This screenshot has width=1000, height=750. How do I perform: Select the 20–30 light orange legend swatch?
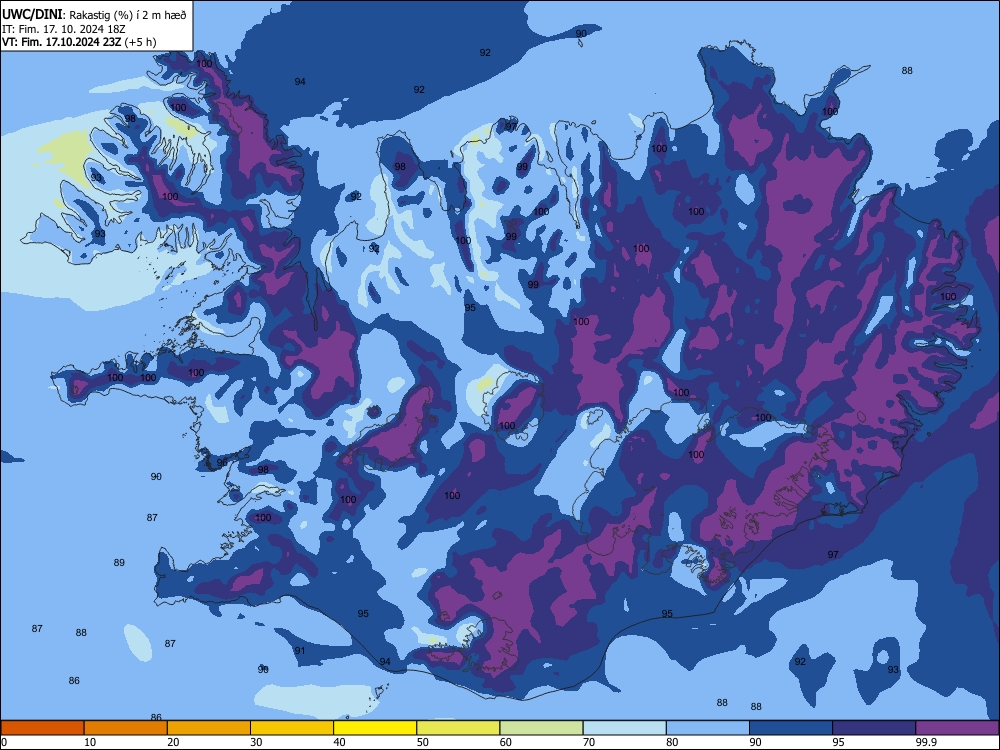click(x=209, y=728)
